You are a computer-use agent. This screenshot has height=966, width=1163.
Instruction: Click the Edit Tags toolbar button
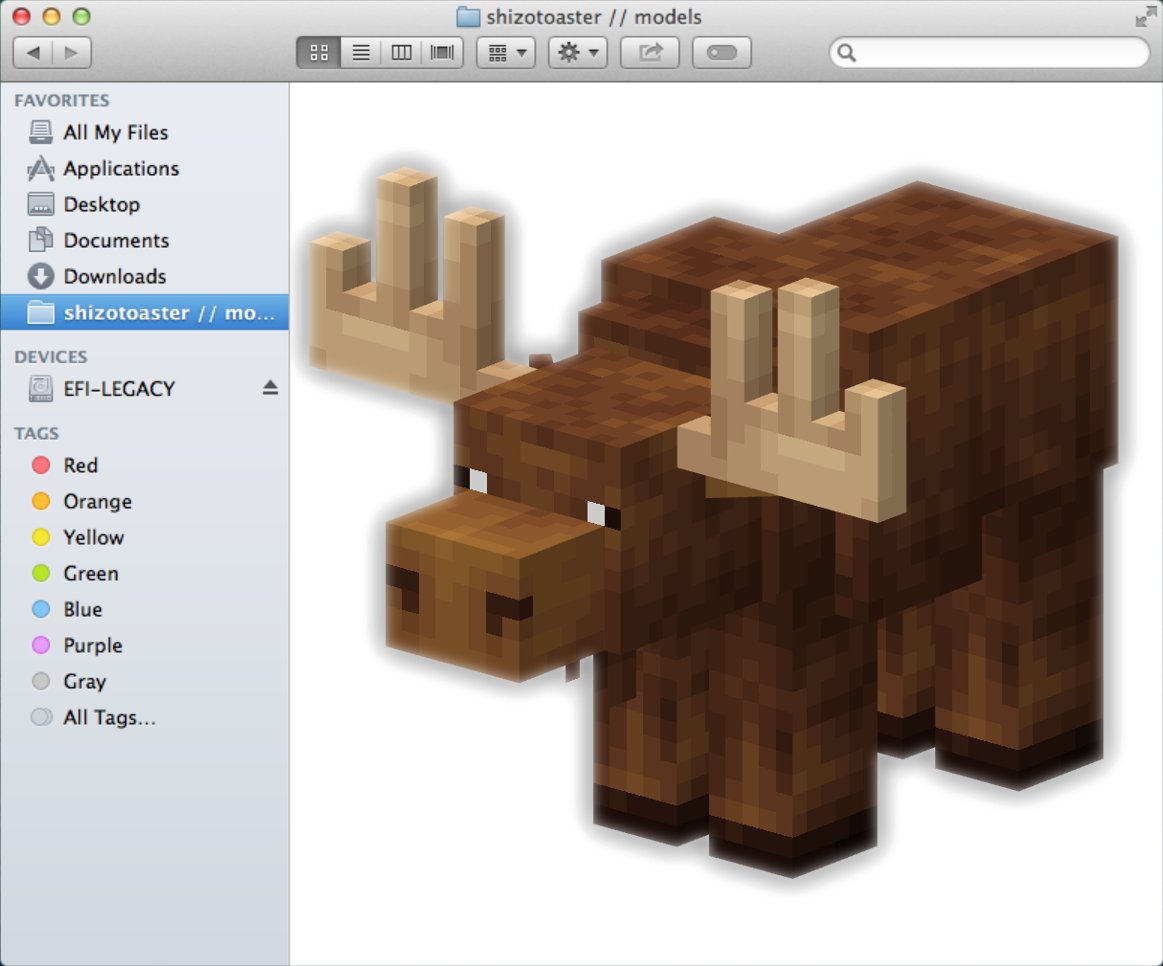[x=722, y=53]
